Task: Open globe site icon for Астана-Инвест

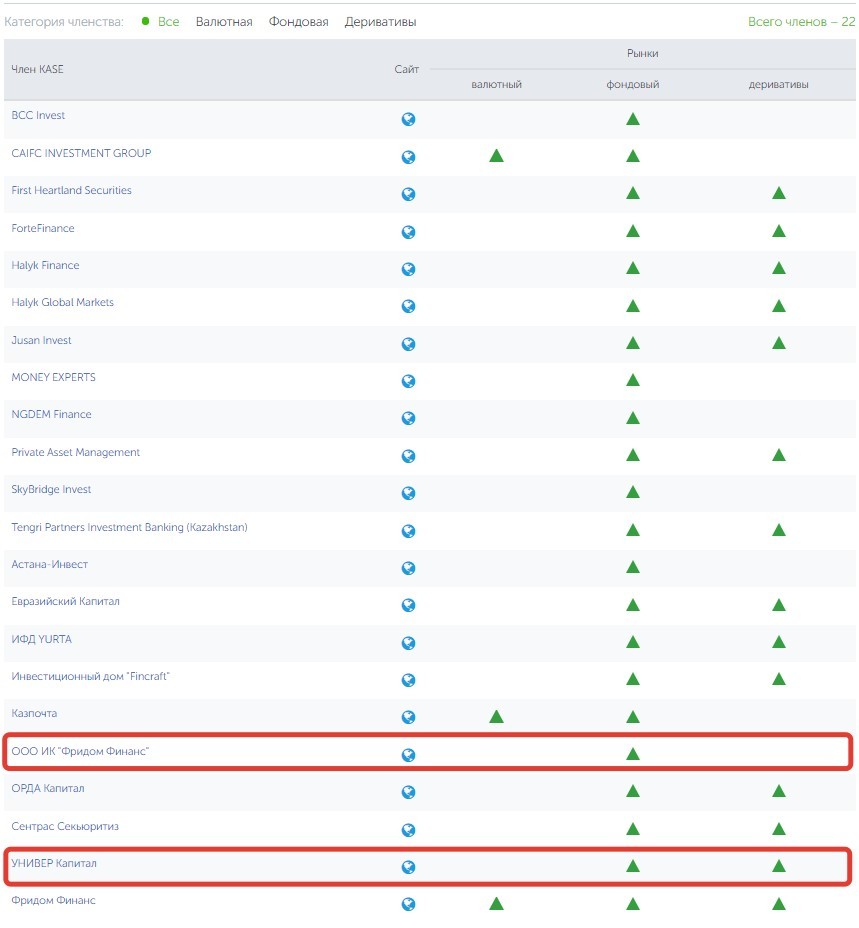Action: coord(408,568)
